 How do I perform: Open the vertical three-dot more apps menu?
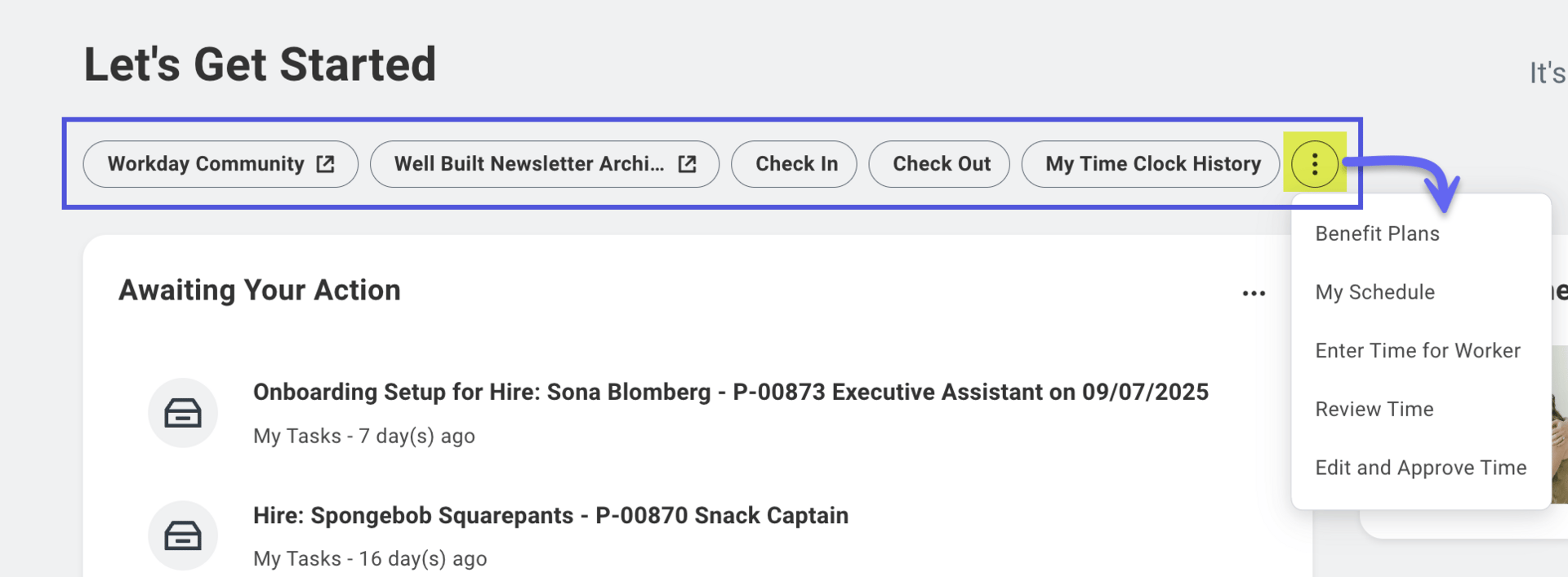(x=1314, y=164)
